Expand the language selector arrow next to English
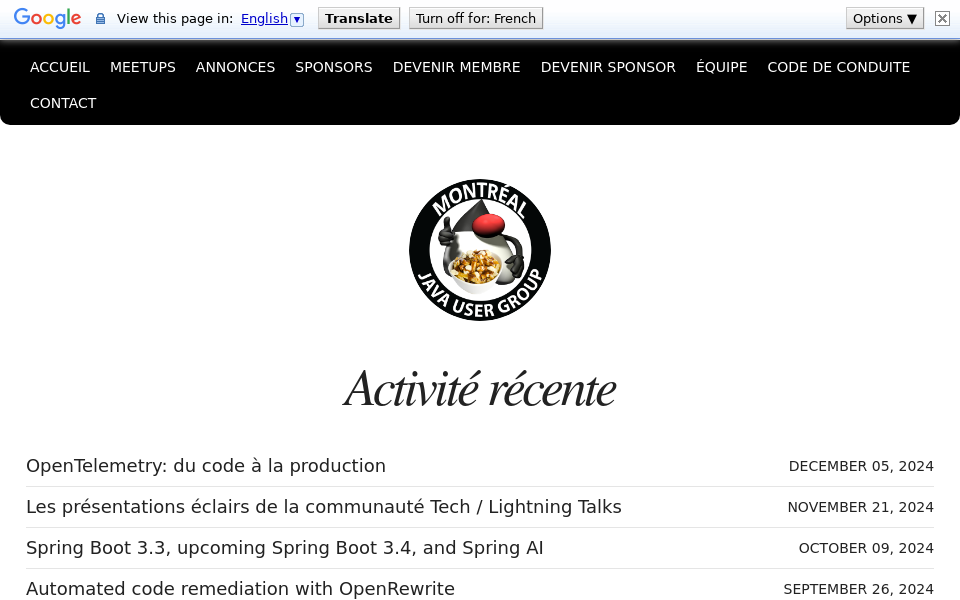 tap(296, 18)
